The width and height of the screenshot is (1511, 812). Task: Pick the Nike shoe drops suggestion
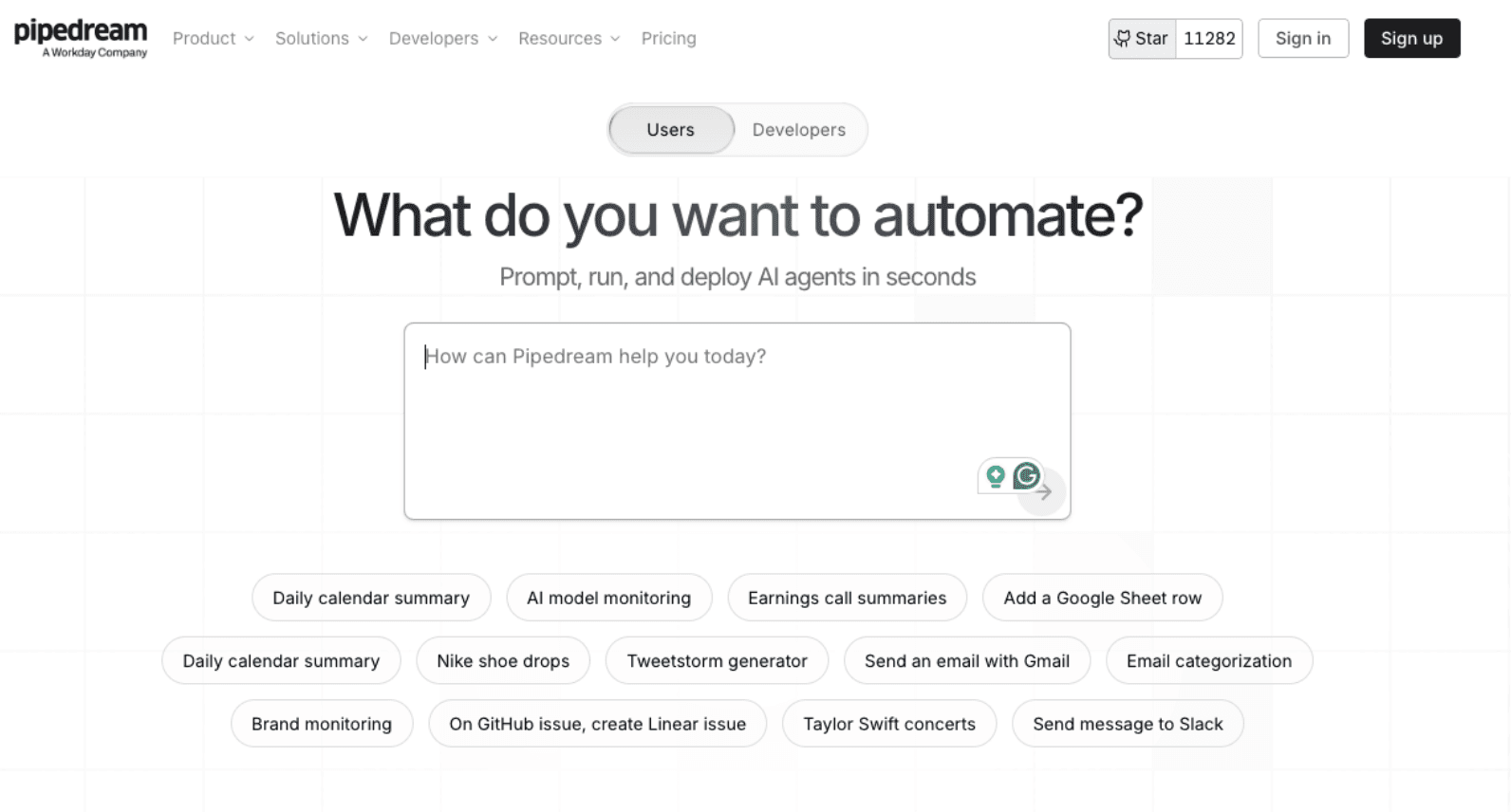tap(503, 661)
